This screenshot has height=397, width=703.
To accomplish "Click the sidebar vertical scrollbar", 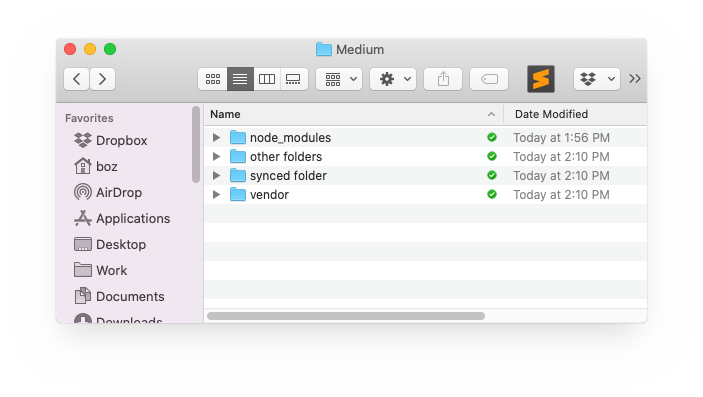I will pyautogui.click(x=196, y=144).
